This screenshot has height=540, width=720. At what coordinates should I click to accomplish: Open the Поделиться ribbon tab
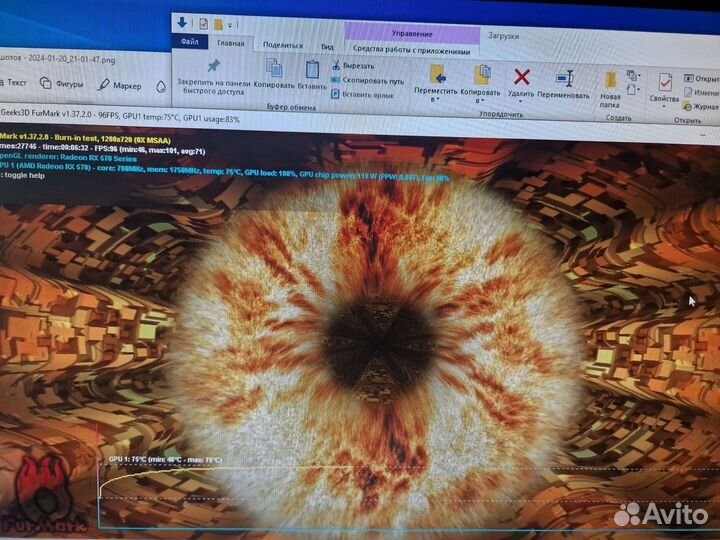point(282,45)
